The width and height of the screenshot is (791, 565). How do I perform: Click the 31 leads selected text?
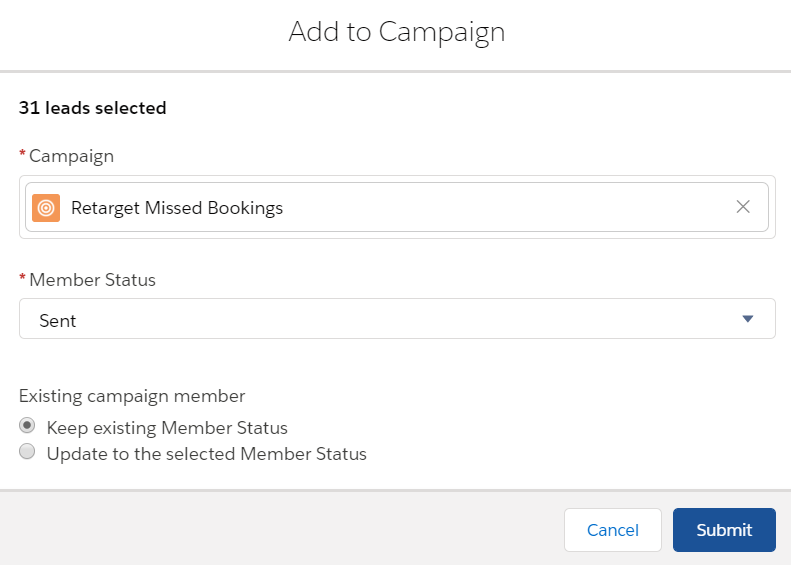(92, 108)
